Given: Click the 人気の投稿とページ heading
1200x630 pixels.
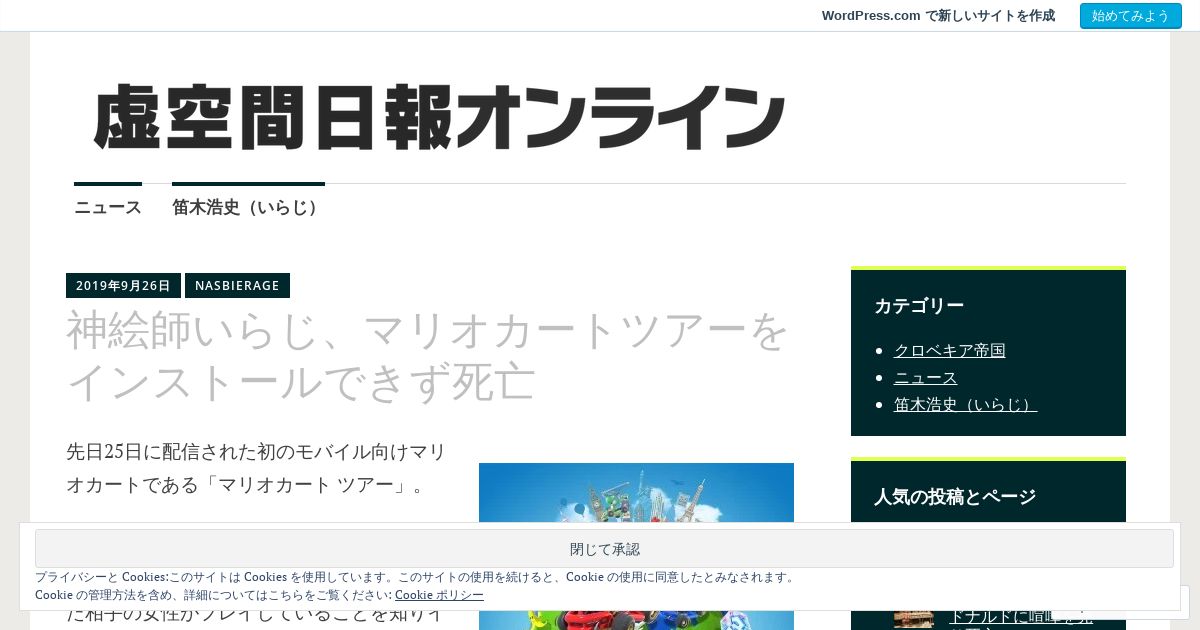Looking at the screenshot, I should (x=955, y=497).
